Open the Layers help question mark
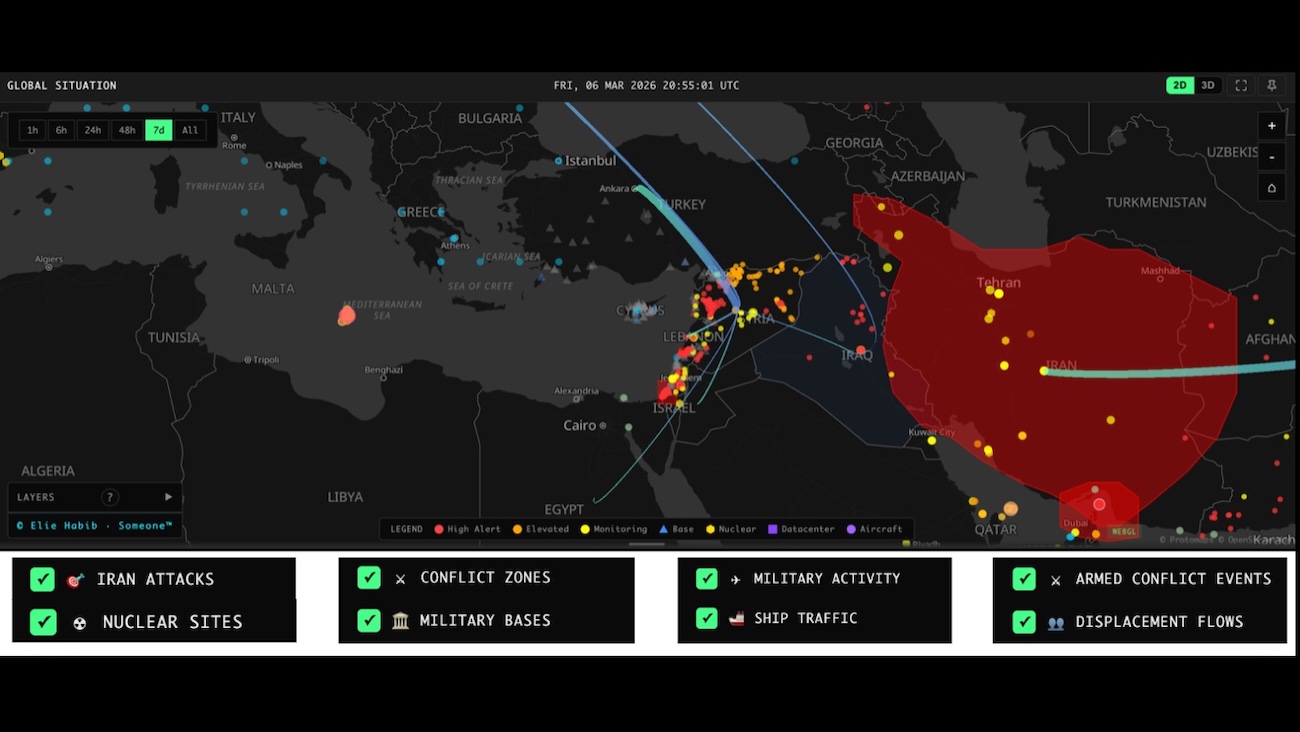Viewport: 1300px width, 732px height. (110, 497)
